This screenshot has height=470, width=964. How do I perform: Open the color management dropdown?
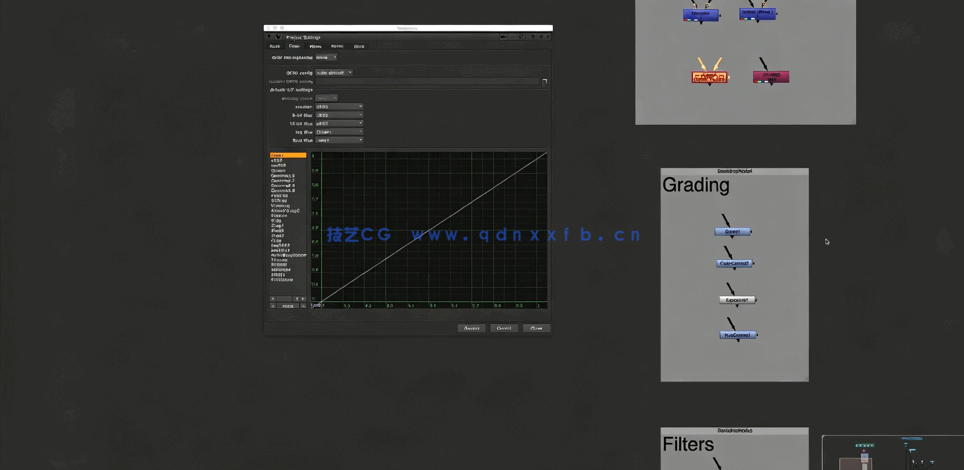pyautogui.click(x=326, y=58)
